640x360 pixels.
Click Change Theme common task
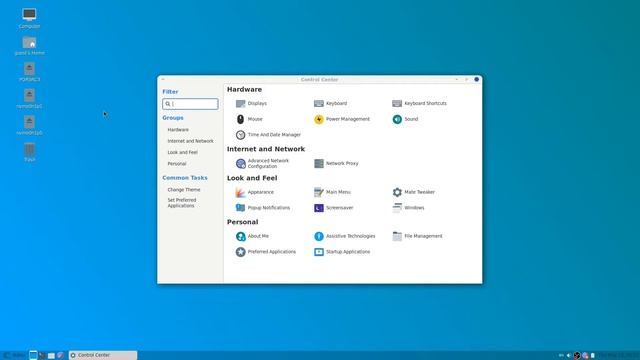tap(184, 190)
